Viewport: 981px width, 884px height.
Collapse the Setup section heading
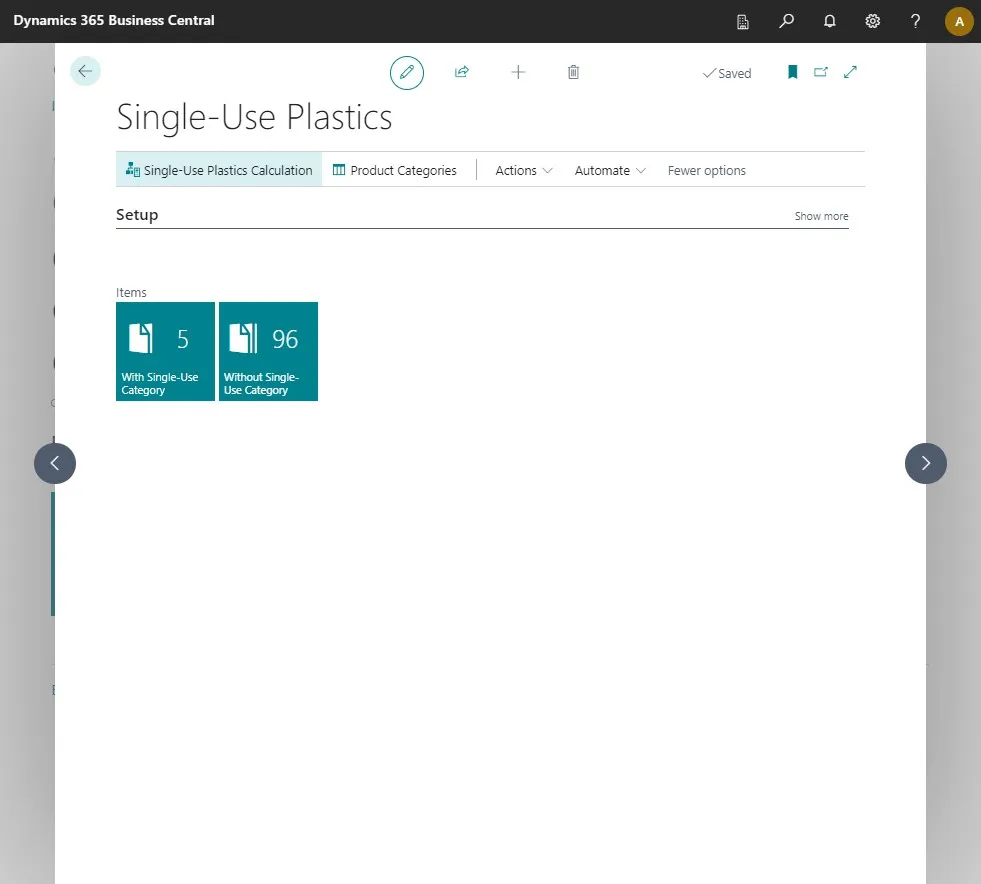pos(137,215)
